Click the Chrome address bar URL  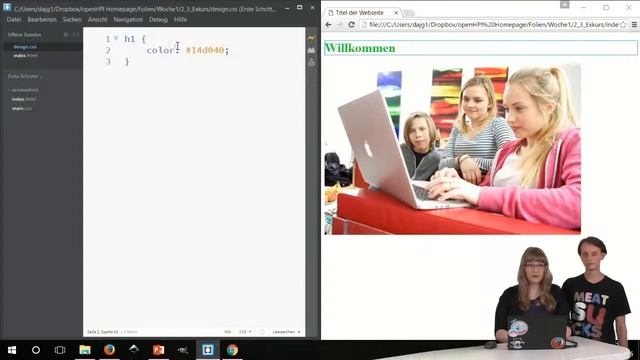(x=493, y=25)
